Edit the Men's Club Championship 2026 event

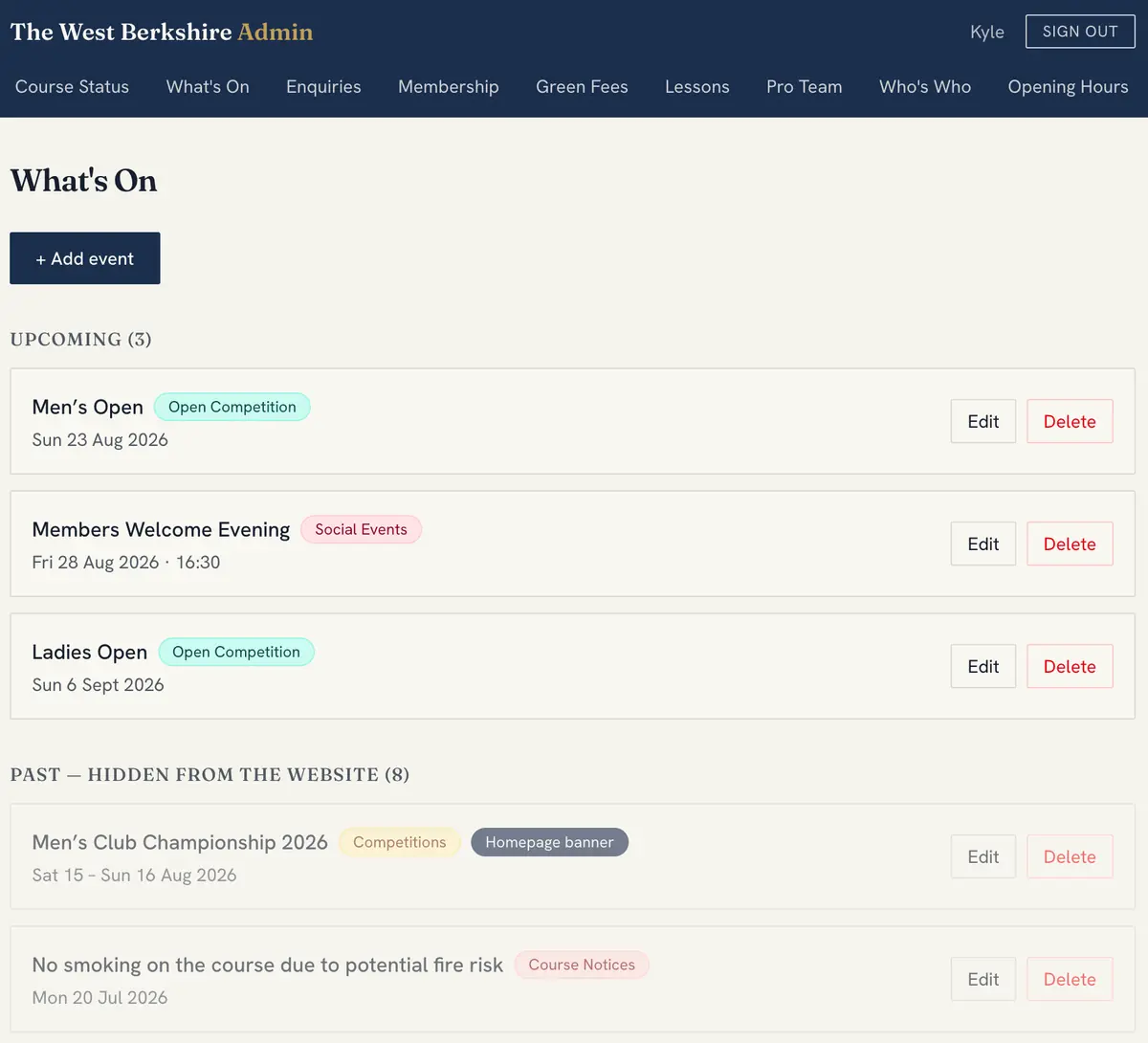[983, 856]
